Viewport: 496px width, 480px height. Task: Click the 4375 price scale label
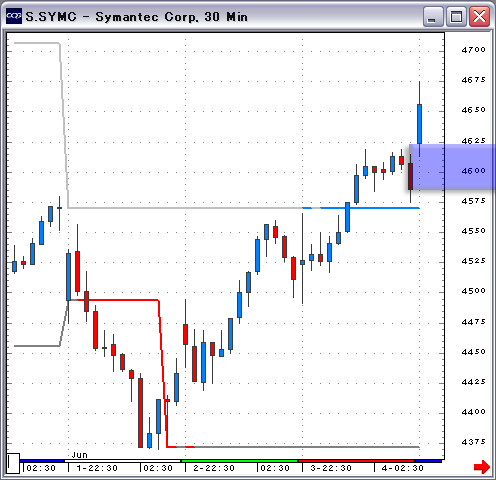pos(473,442)
